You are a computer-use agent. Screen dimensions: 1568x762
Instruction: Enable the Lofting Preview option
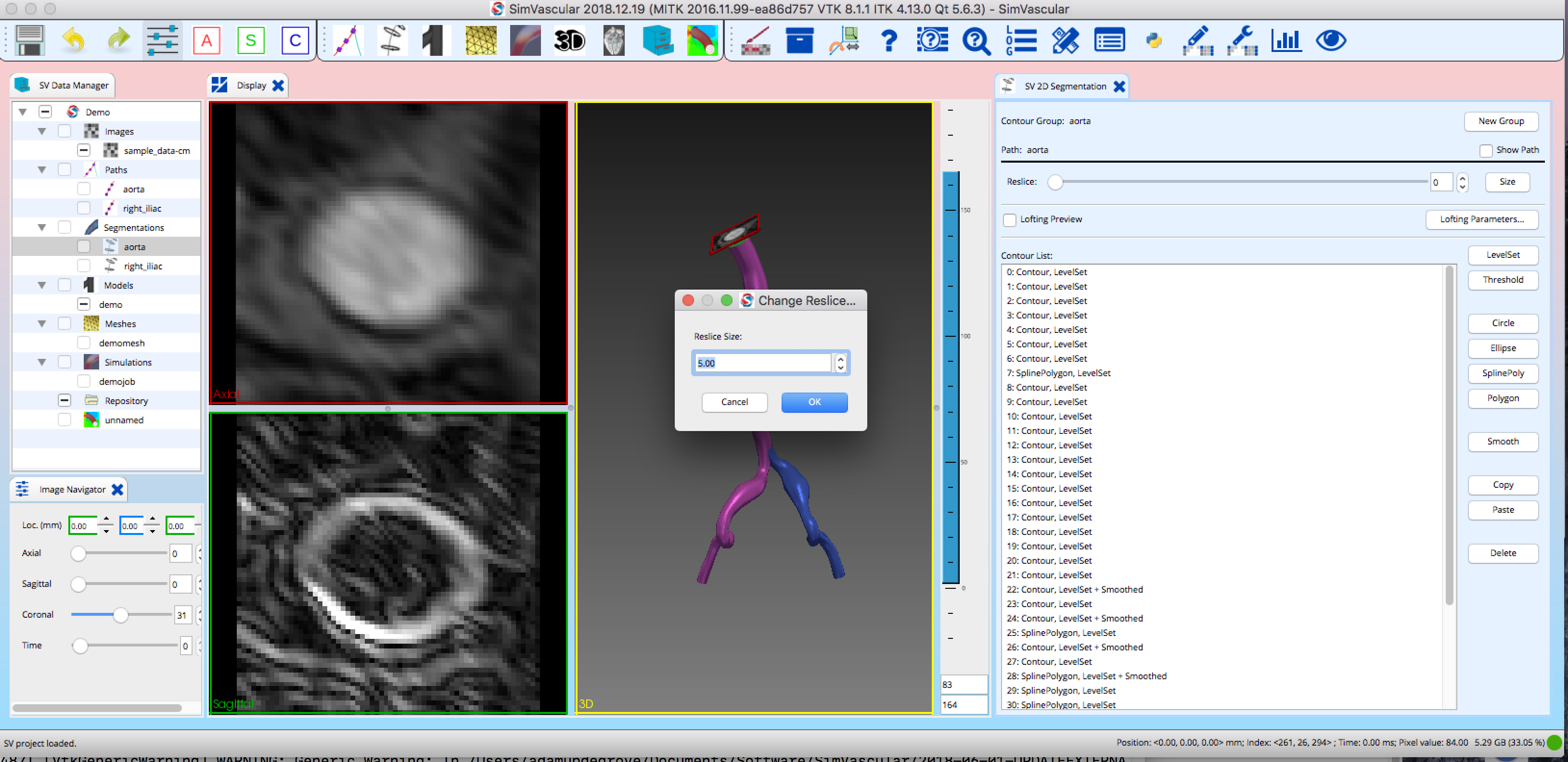[x=1010, y=220]
